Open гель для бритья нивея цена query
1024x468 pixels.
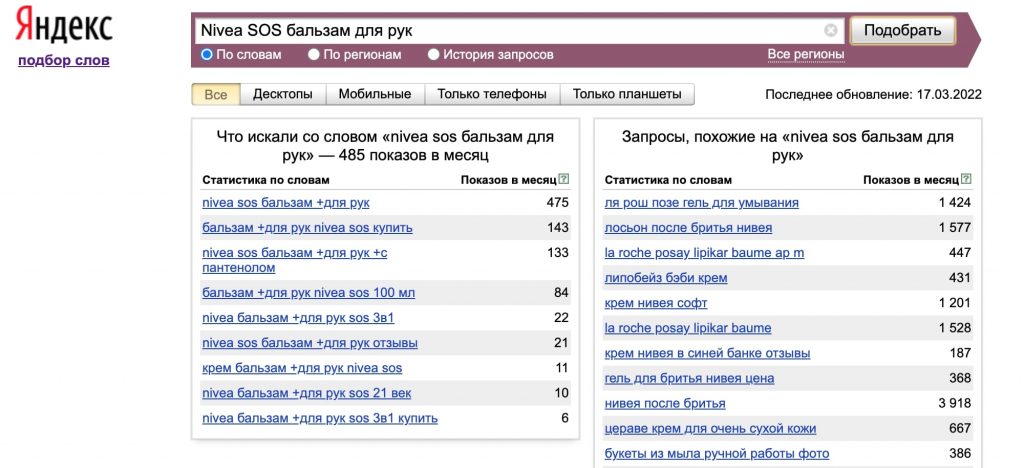[x=690, y=378]
